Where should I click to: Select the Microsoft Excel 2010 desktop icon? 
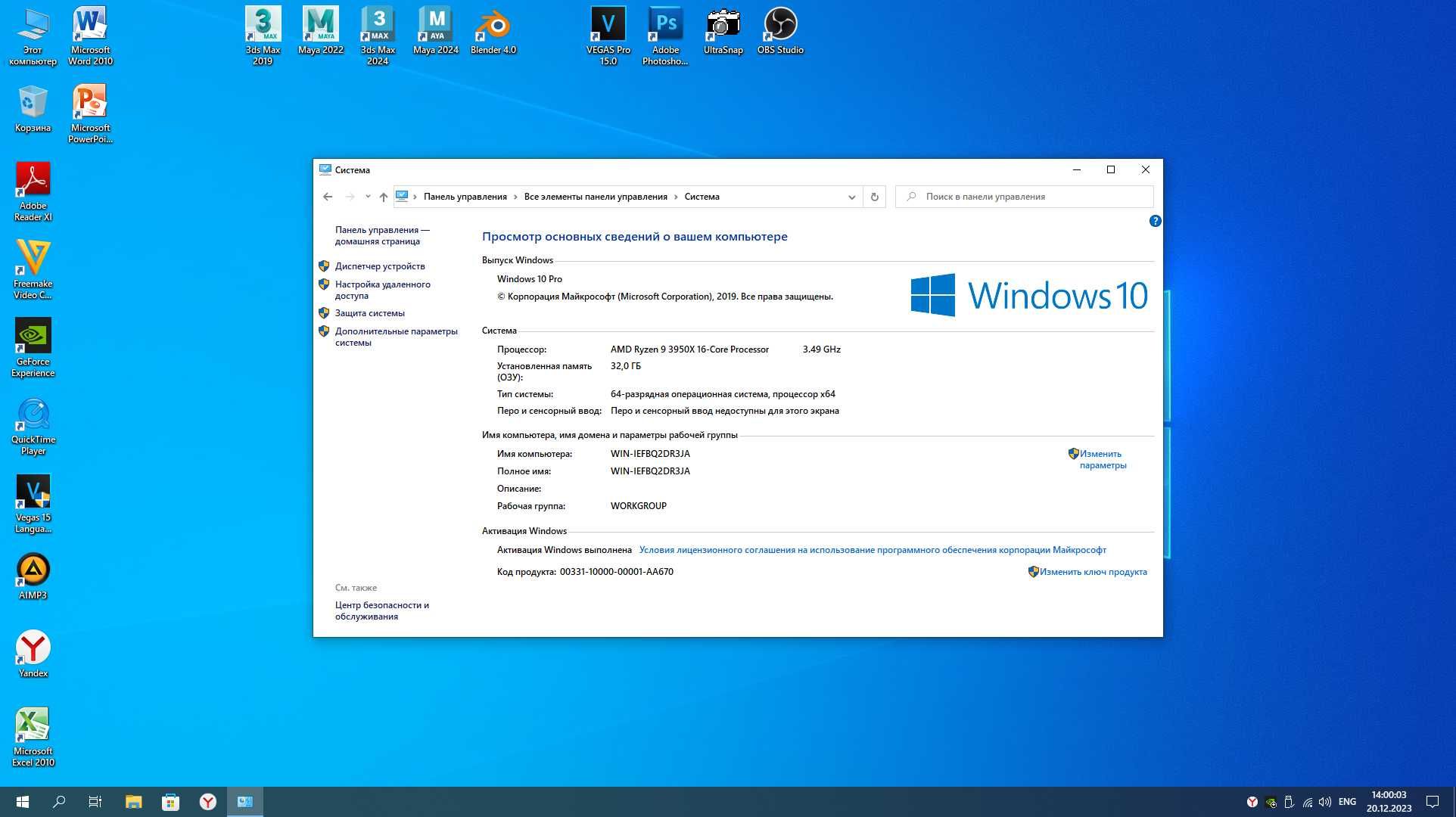pyautogui.click(x=33, y=737)
